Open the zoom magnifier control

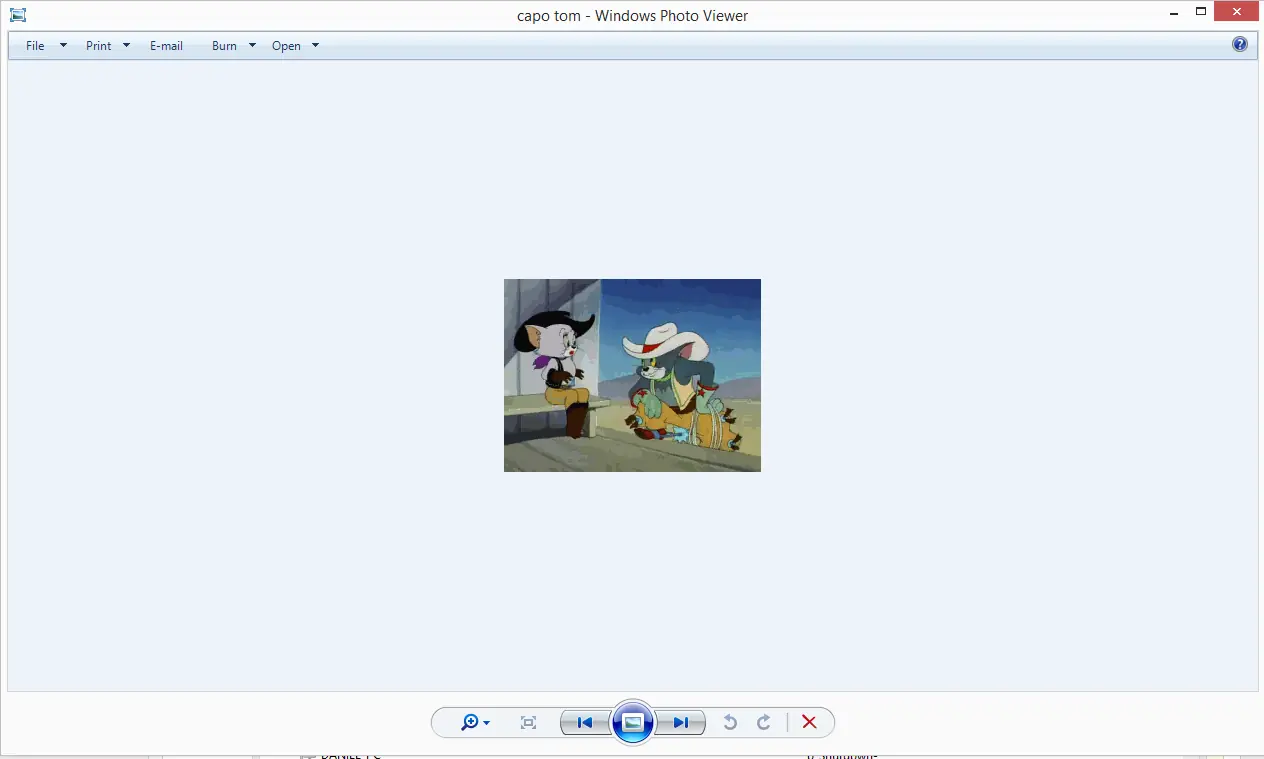point(475,722)
